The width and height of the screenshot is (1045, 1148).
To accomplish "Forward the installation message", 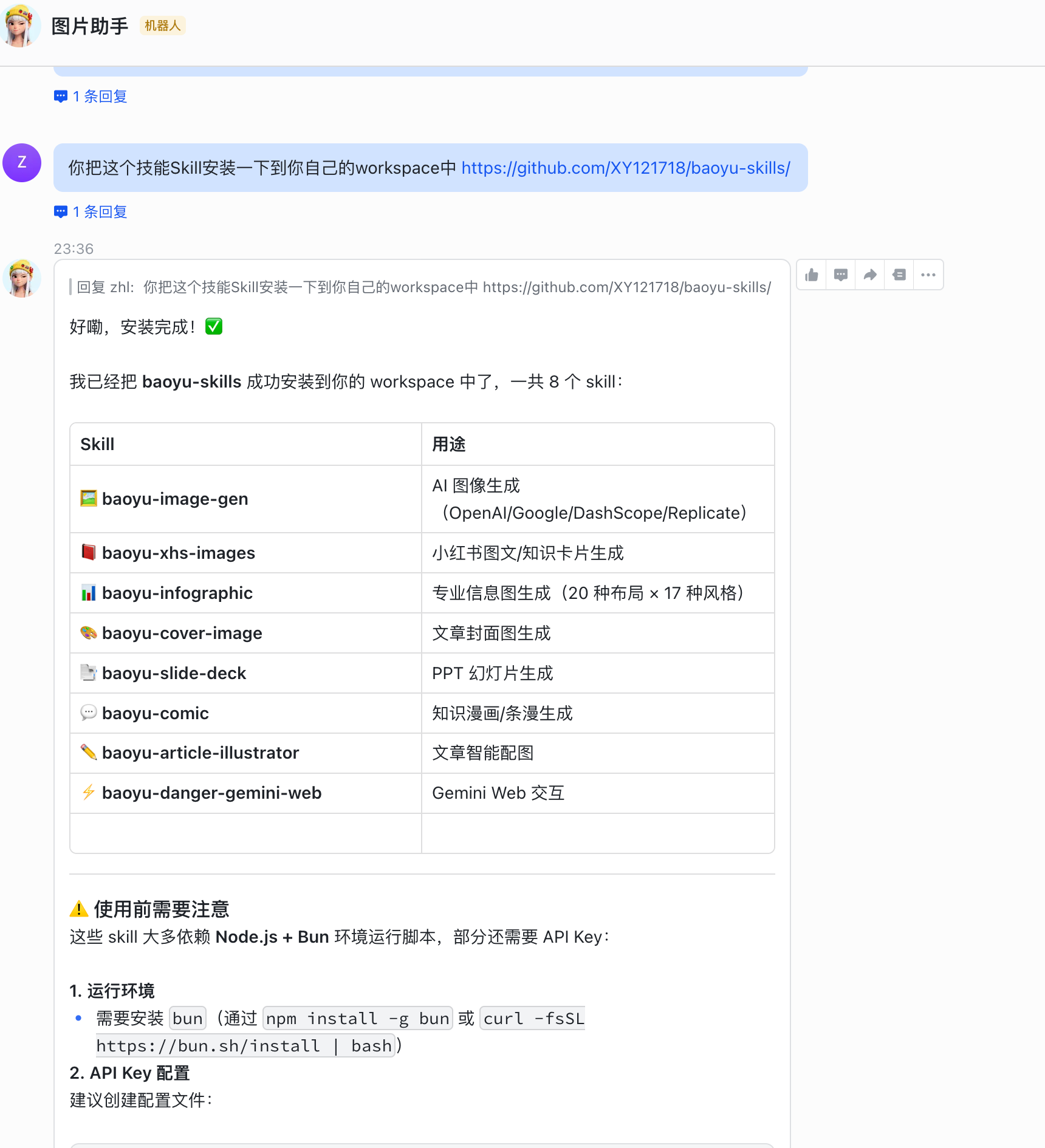I will click(x=870, y=275).
